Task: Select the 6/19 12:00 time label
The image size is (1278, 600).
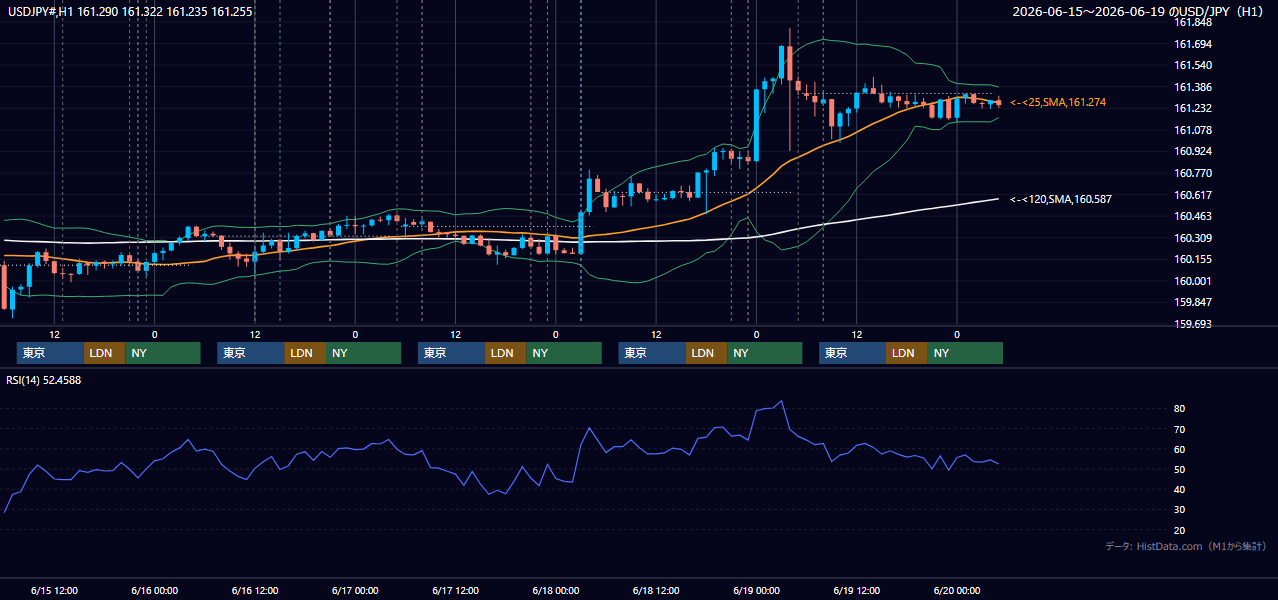Action: coord(857,590)
